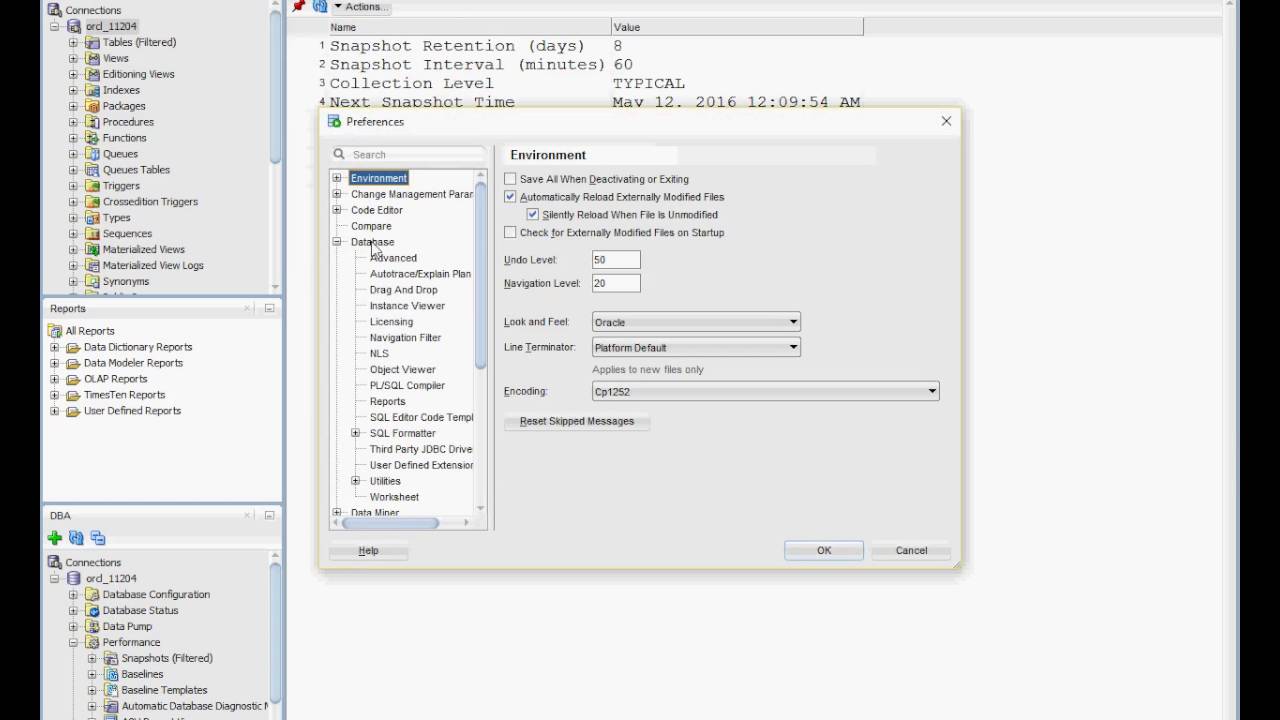Uncheck Silently Reload When File Is Unmodified
The image size is (1280, 720).
533,215
